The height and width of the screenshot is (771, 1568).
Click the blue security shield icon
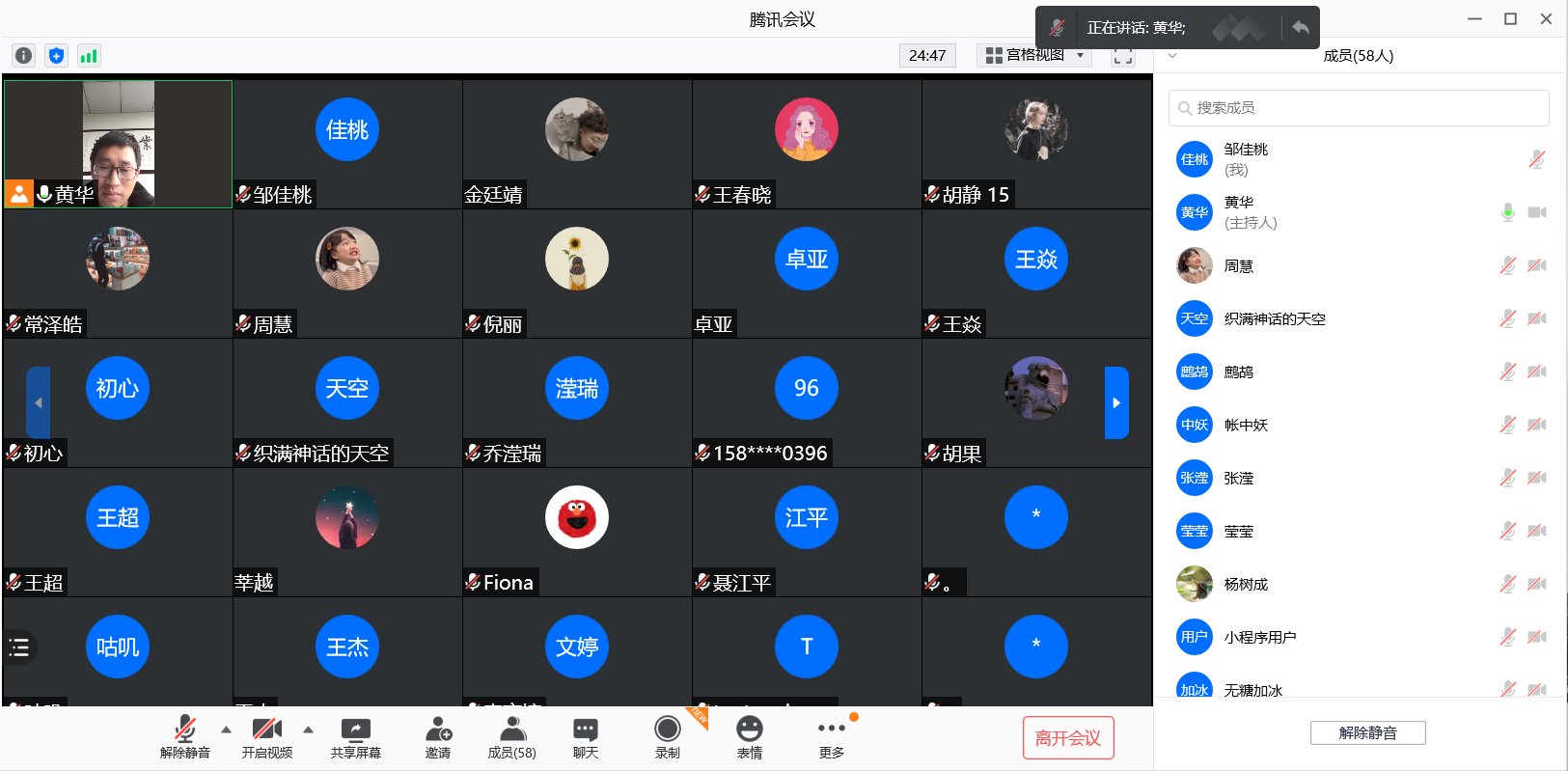pyautogui.click(x=57, y=56)
